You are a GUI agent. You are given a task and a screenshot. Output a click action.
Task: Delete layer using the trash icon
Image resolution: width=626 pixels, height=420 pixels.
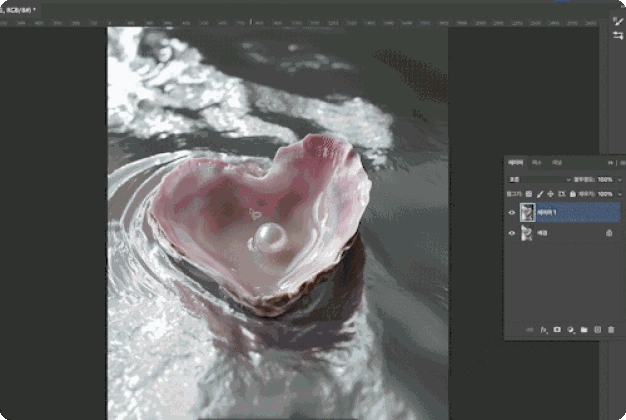coord(611,329)
